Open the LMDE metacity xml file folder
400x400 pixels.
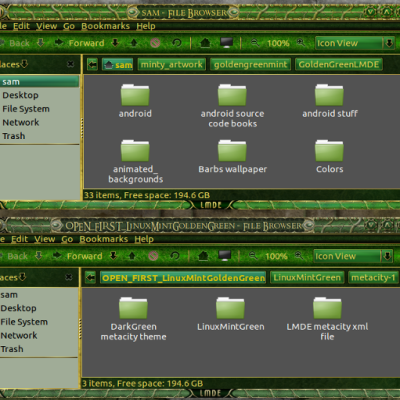point(327,319)
